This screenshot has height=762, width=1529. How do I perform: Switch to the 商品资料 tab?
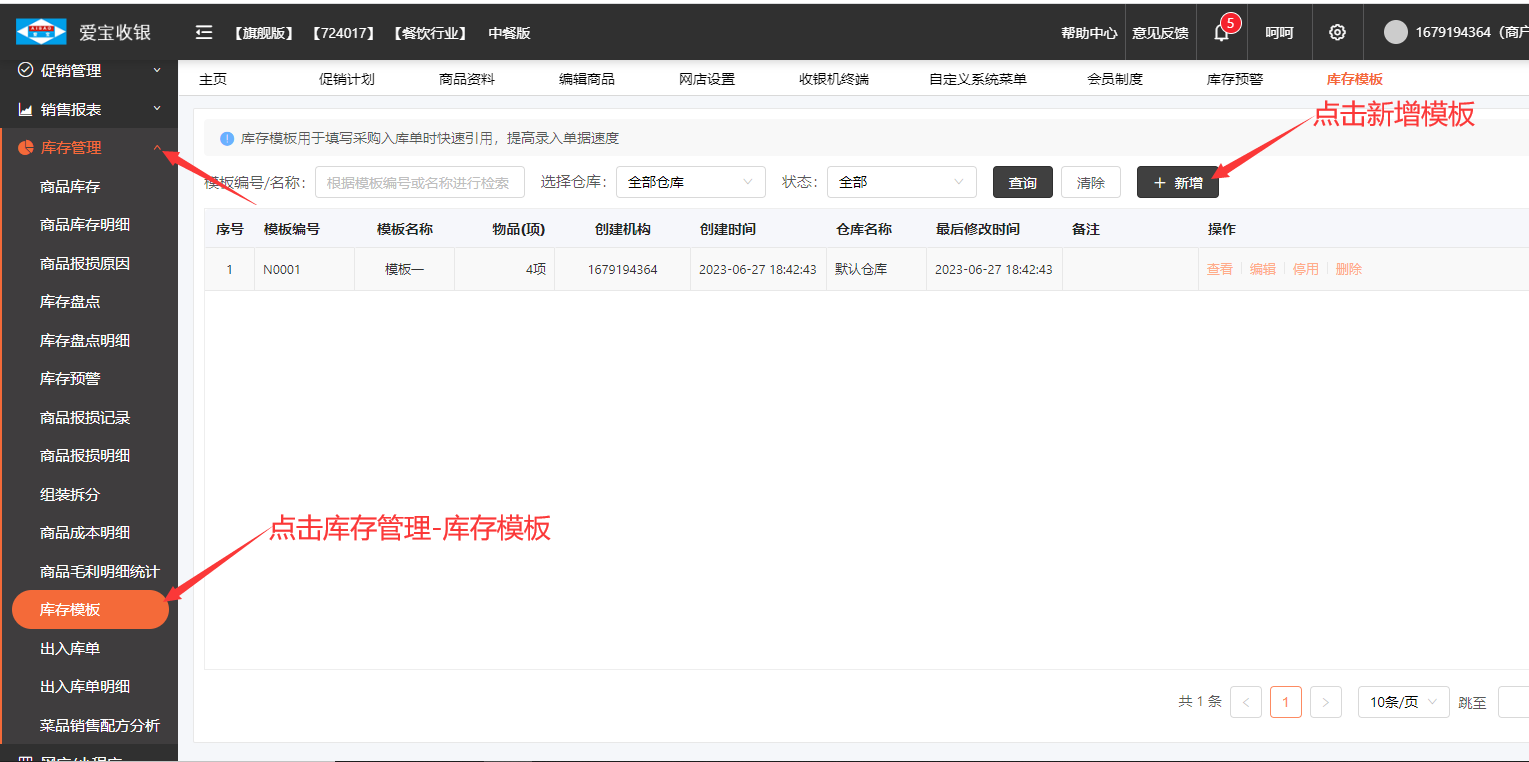point(467,79)
